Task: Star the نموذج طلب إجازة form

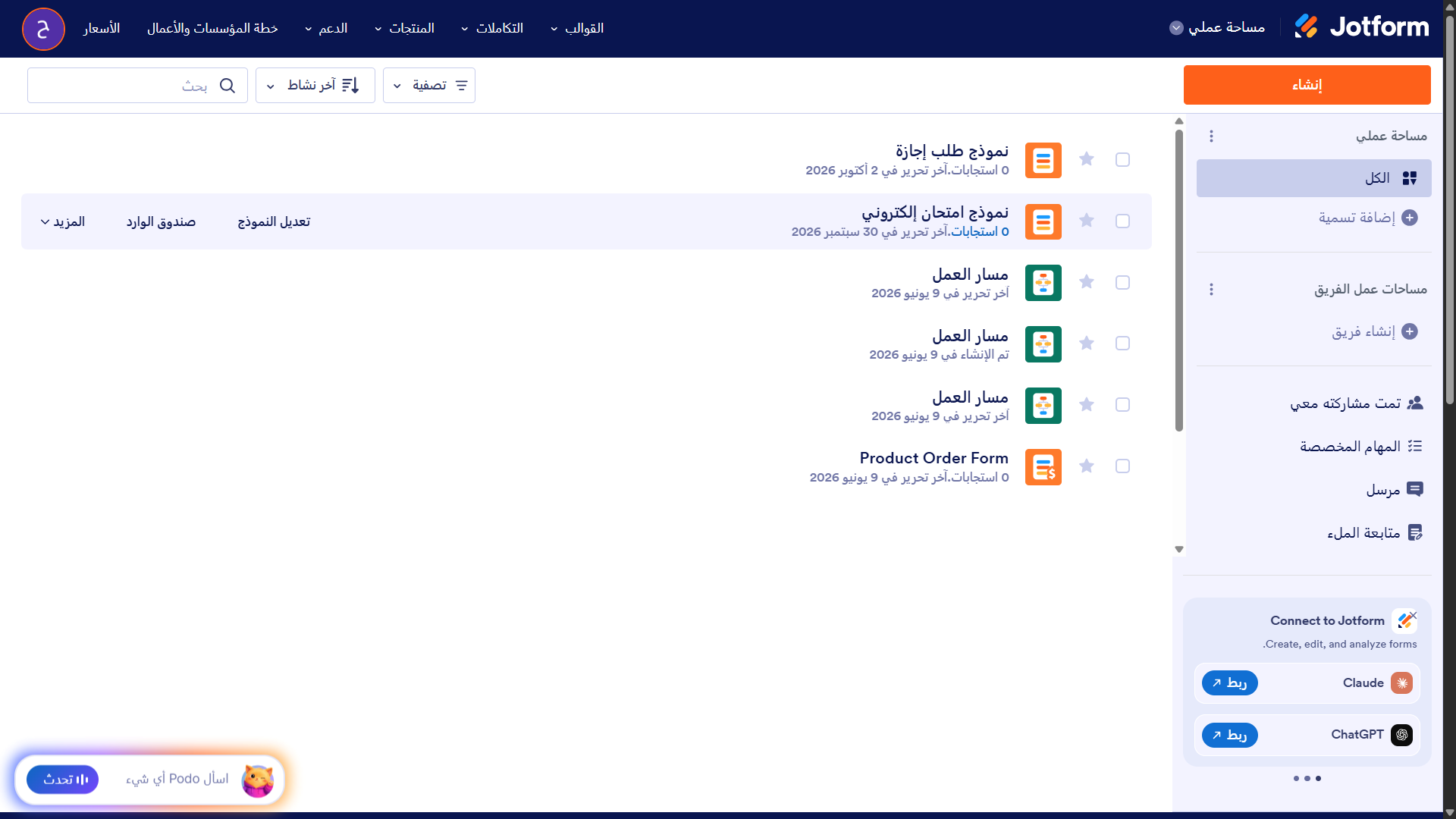Action: tap(1087, 159)
